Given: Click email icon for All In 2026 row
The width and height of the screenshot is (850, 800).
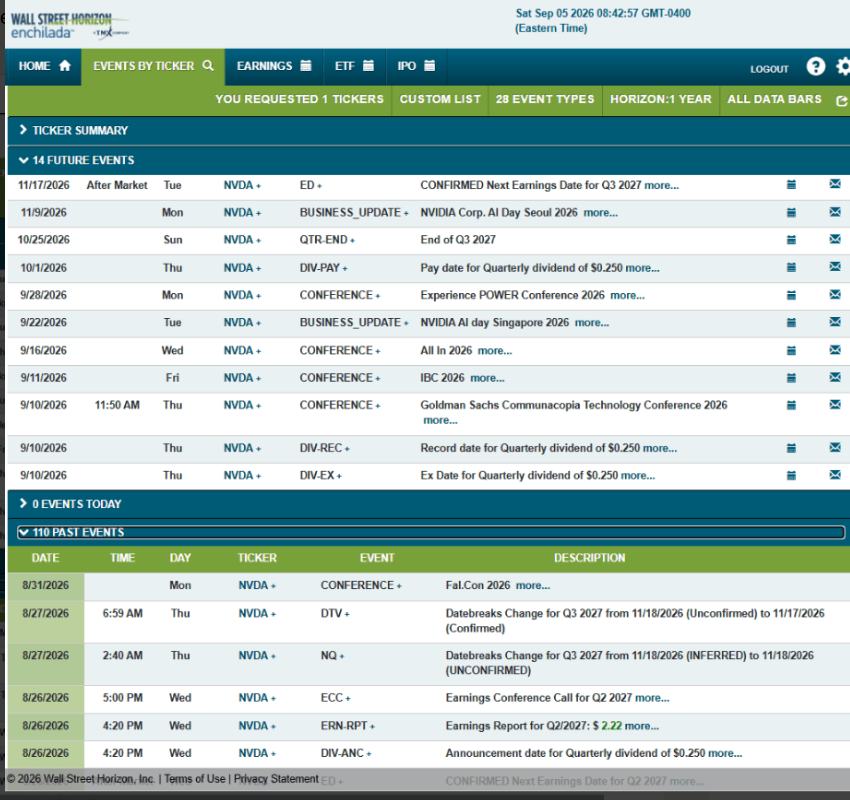Looking at the screenshot, I should (x=835, y=350).
